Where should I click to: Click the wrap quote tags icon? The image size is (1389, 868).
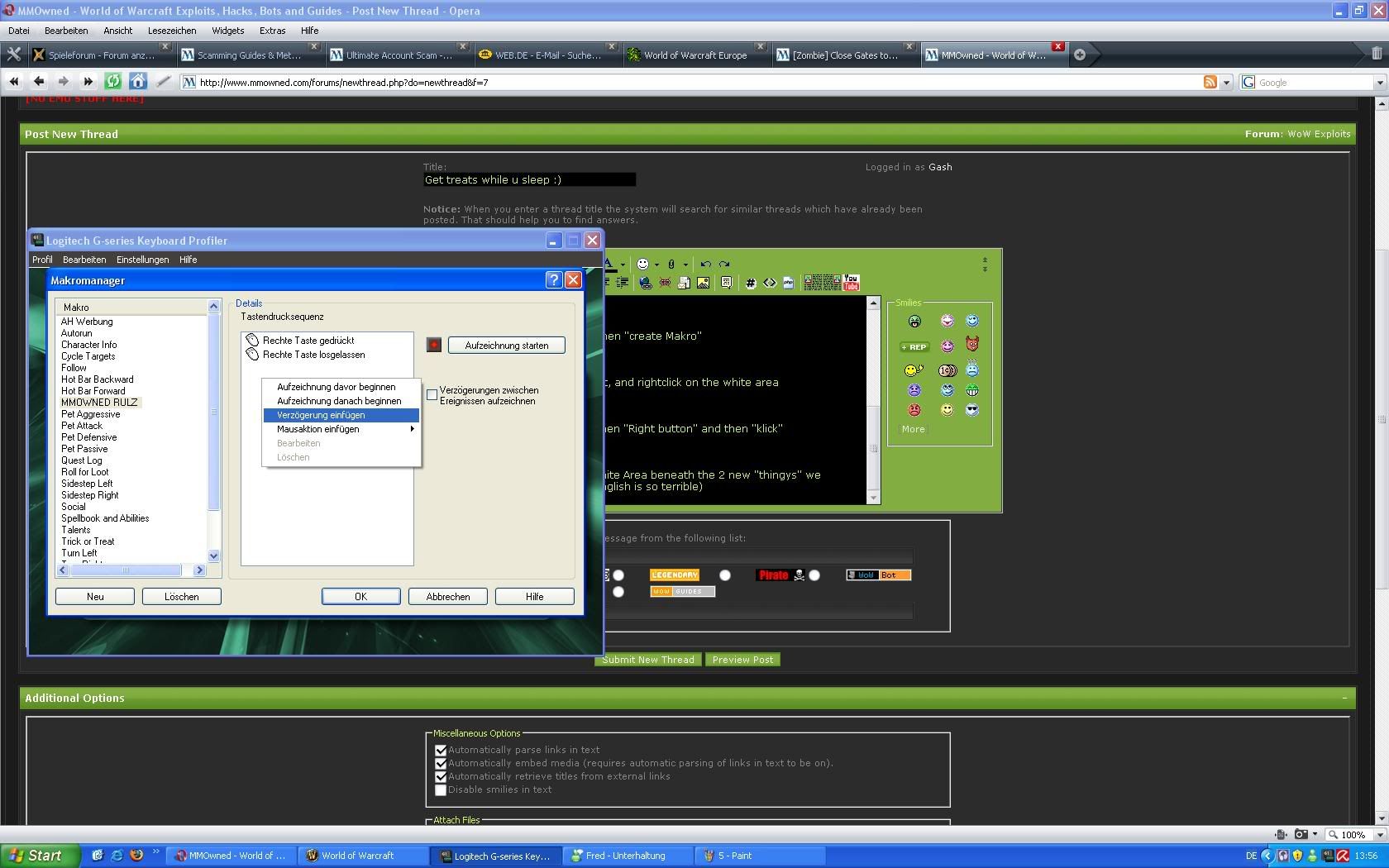[726, 283]
